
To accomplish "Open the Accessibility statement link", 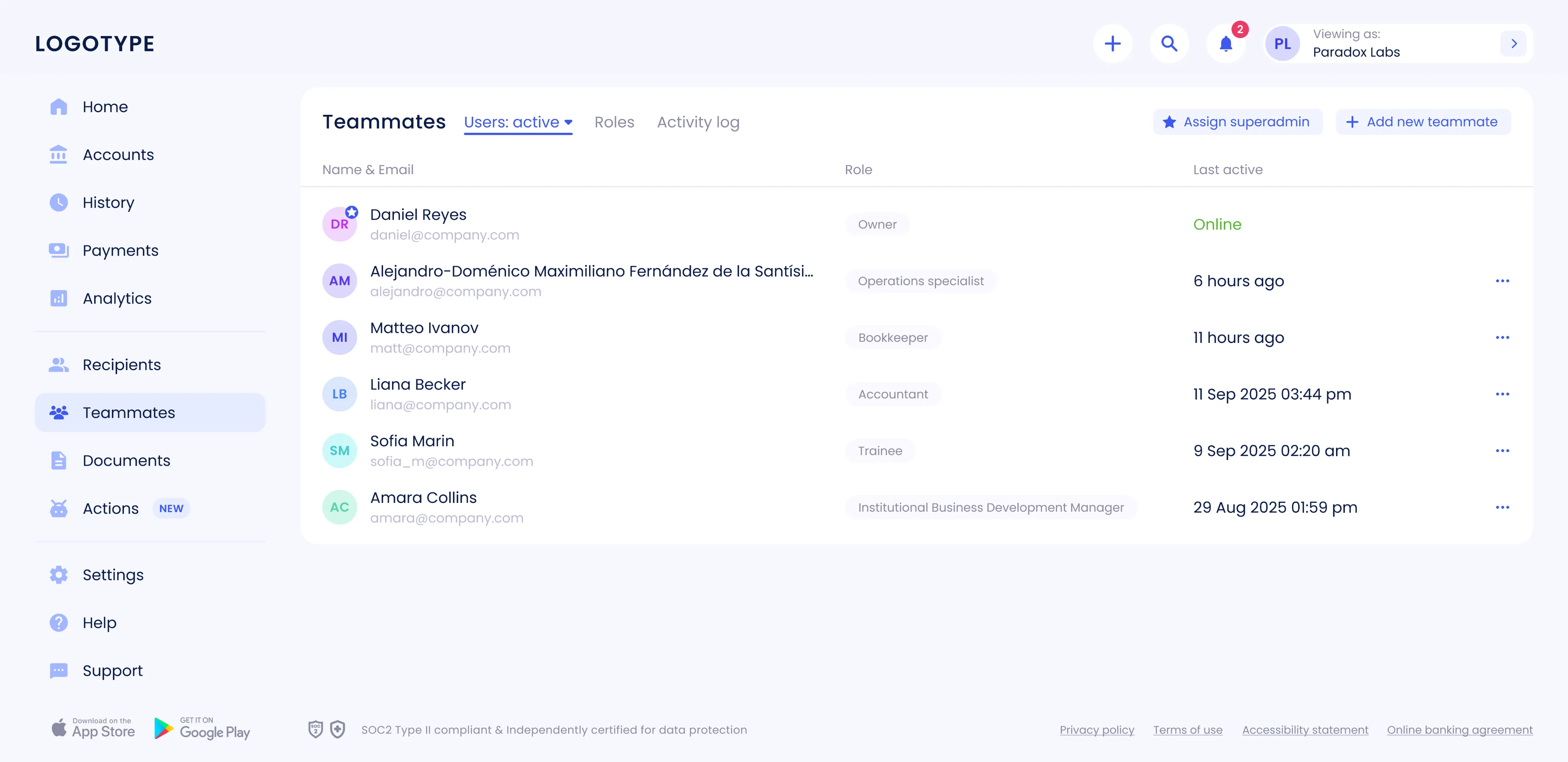I will [x=1305, y=730].
